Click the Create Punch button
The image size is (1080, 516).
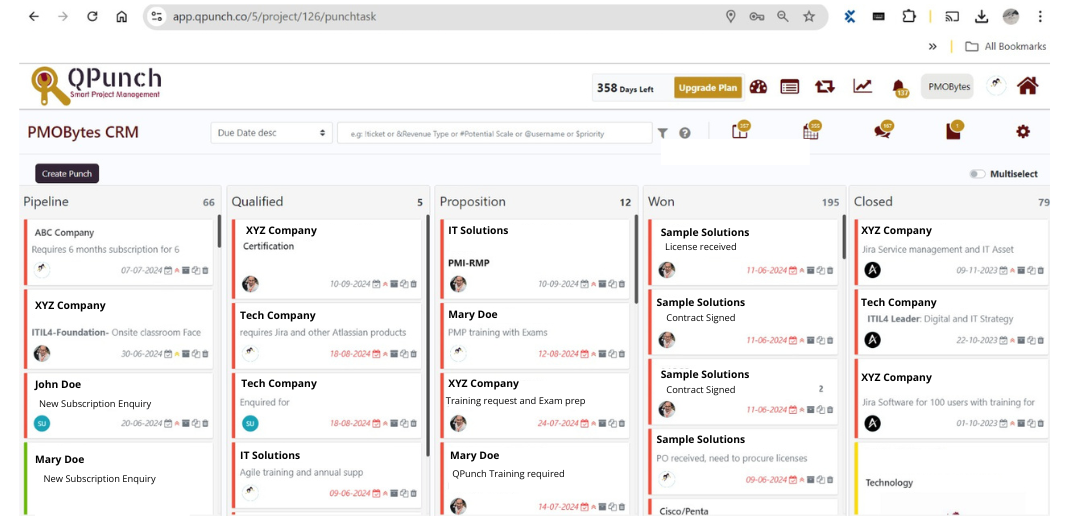tap(67, 174)
